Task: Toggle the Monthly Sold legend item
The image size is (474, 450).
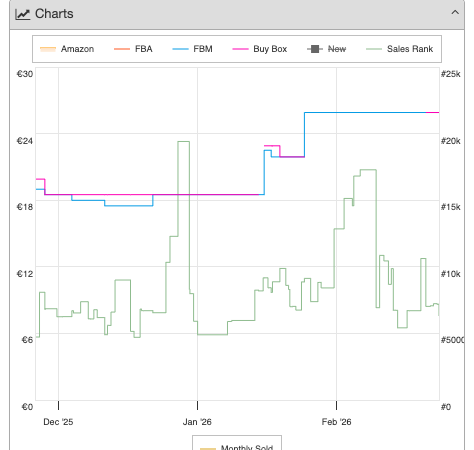Action: pos(237,447)
